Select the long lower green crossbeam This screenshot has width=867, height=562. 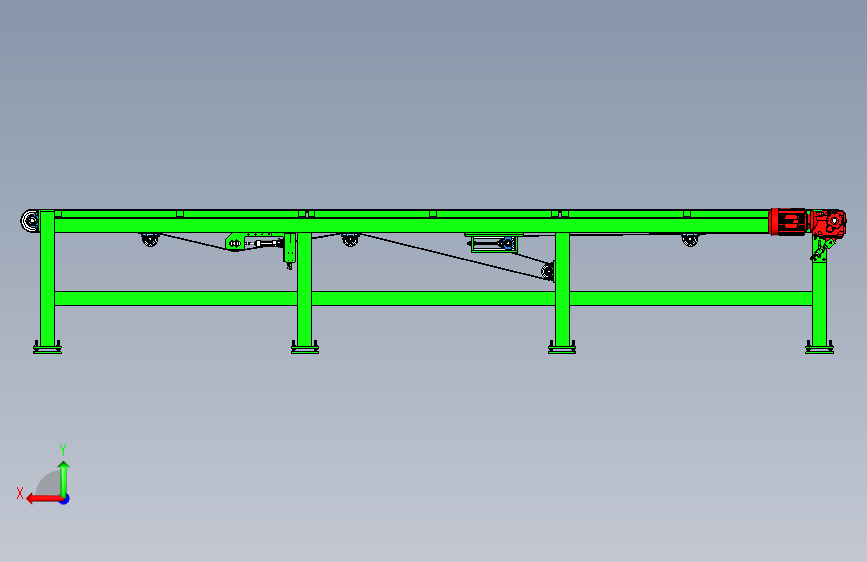[x=434, y=298]
